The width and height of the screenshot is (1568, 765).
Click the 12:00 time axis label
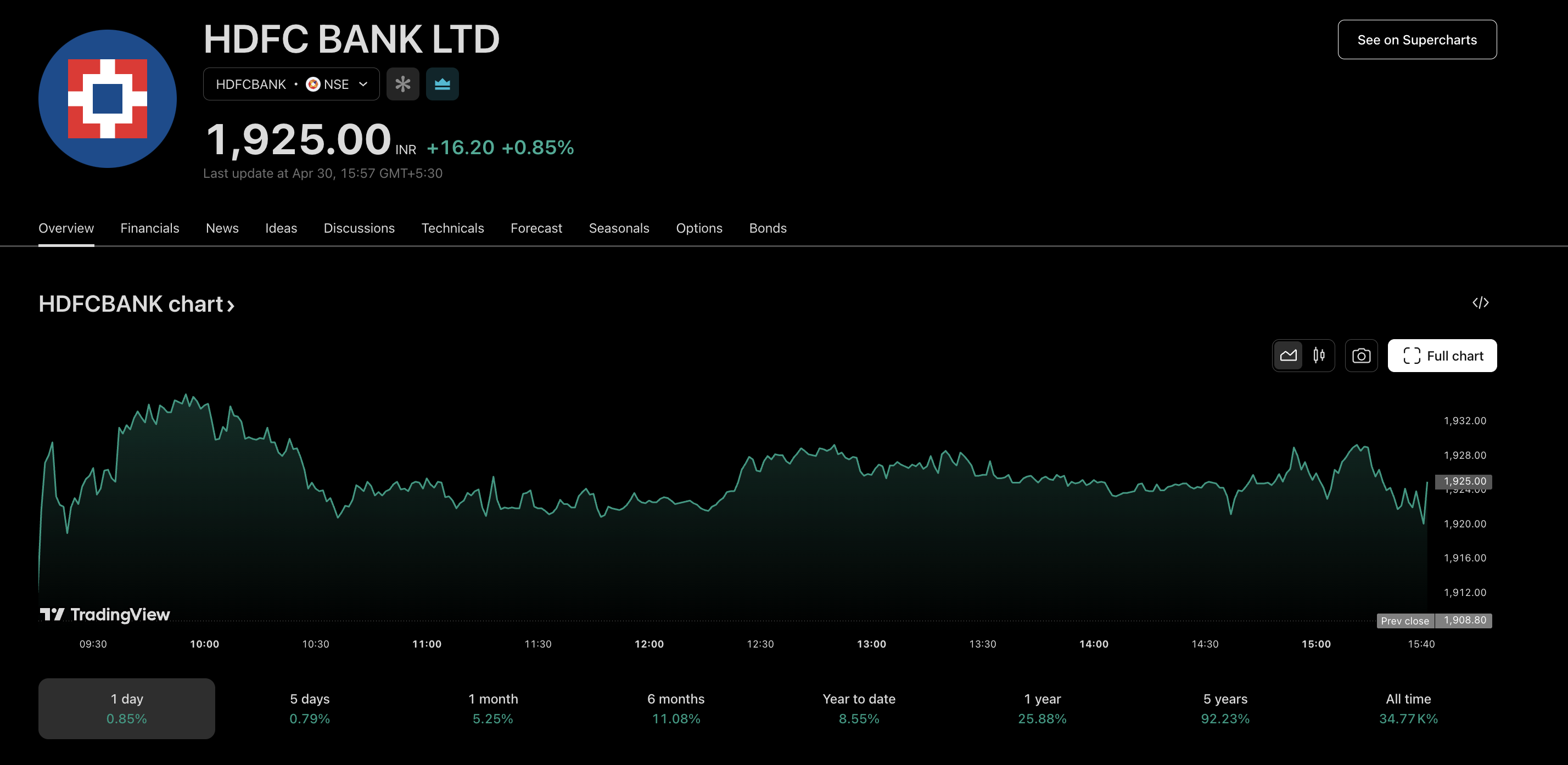[649, 644]
